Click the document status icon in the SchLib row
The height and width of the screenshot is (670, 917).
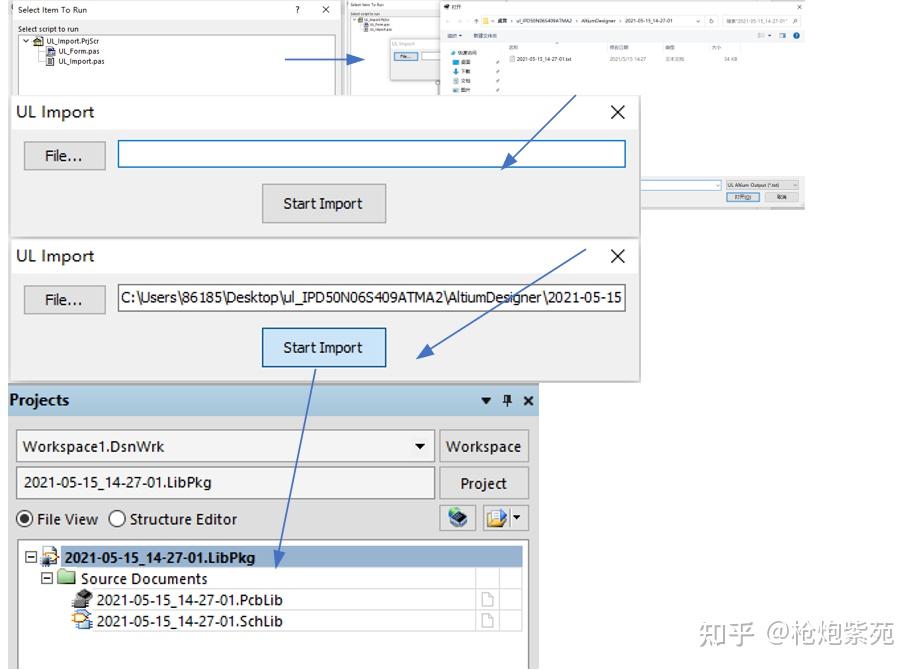(x=487, y=620)
